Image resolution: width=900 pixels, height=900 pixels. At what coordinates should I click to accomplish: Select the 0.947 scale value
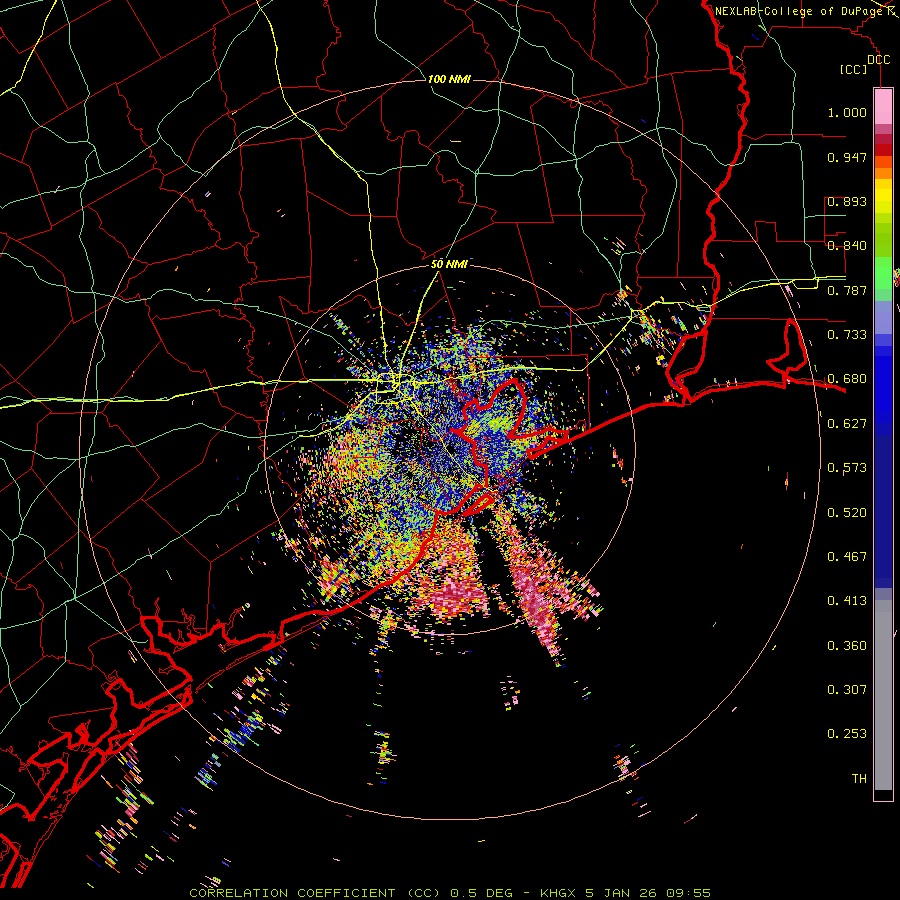[847, 157]
